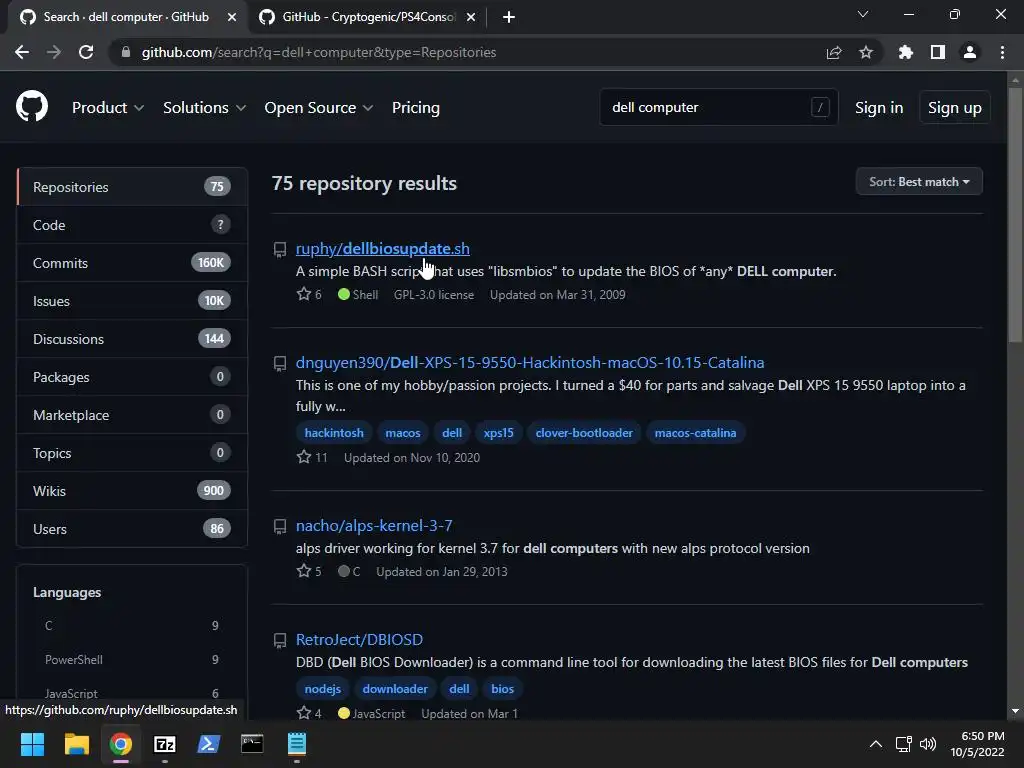1024x768 pixels.
Task: Reload the page with refresh icon
Action: [x=86, y=52]
